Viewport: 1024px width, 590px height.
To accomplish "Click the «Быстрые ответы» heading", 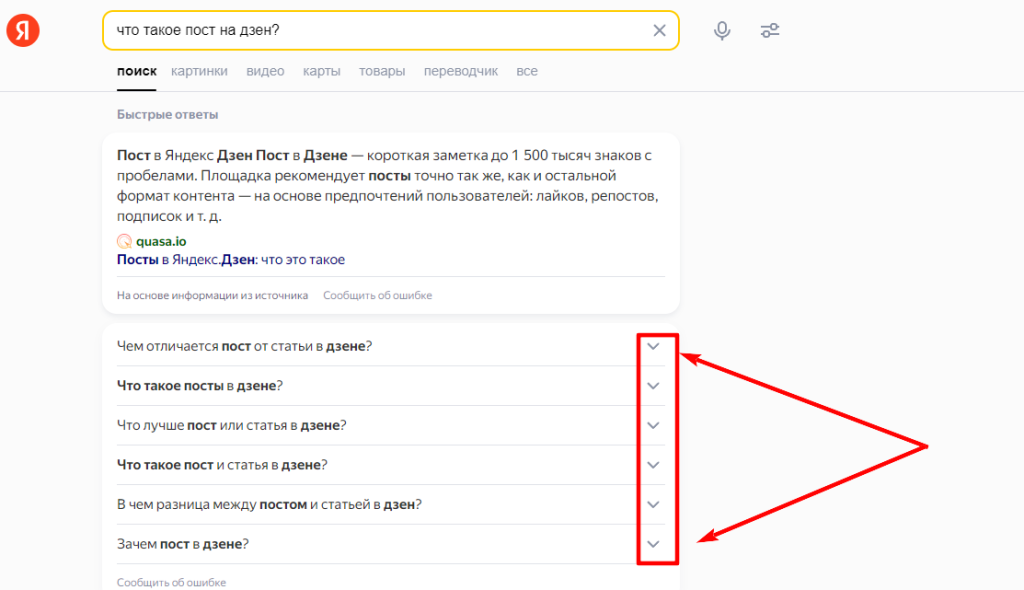I will pyautogui.click(x=167, y=114).
